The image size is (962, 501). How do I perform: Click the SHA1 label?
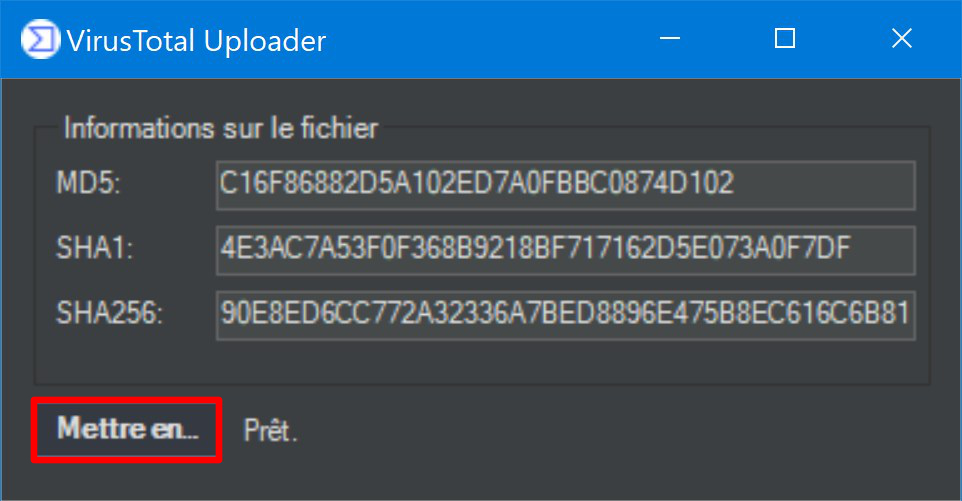tap(94, 248)
